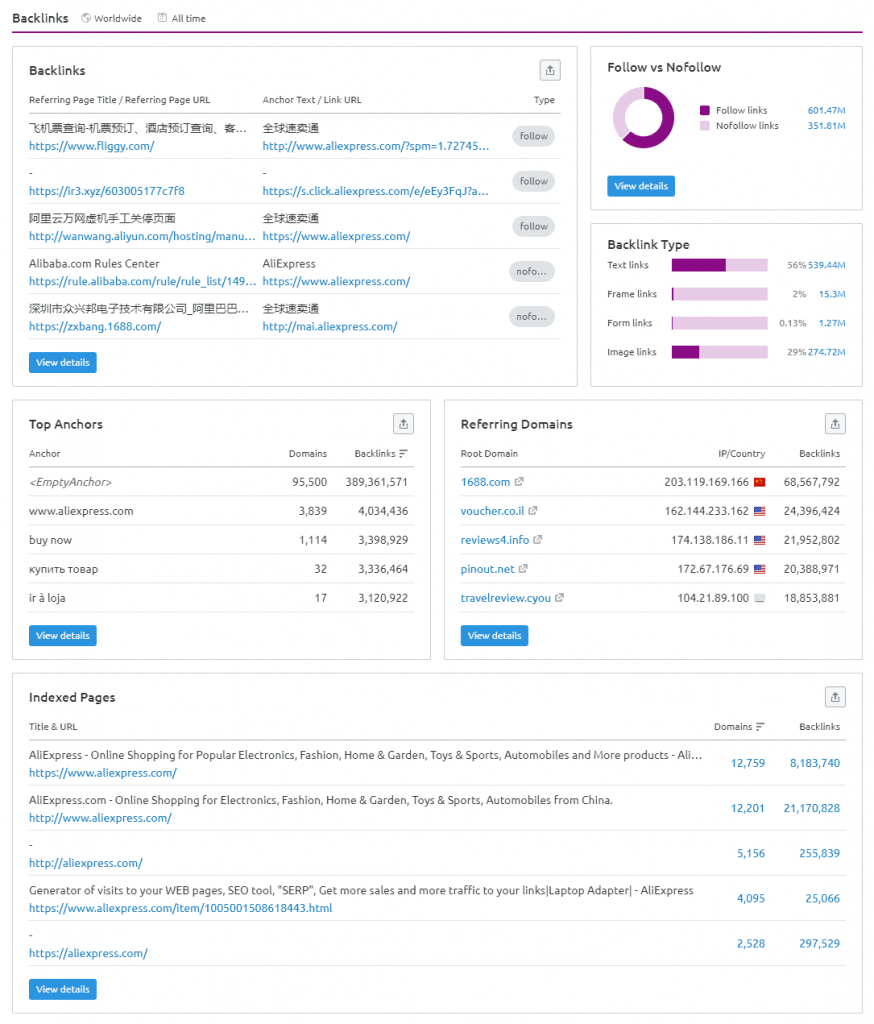Click the Nofollow links light legend swatch
874x1024 pixels.
pos(705,126)
